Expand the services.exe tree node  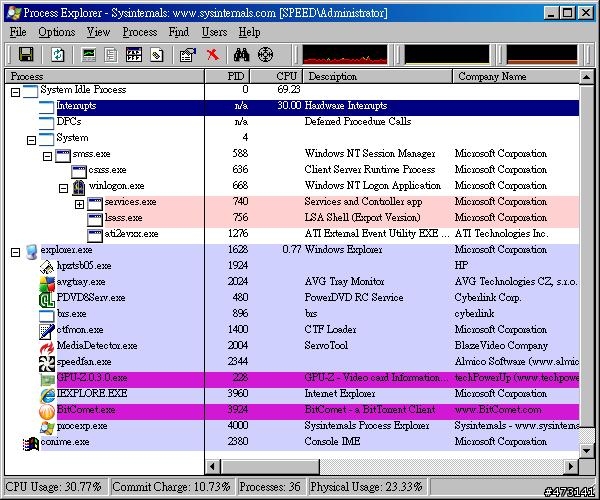click(x=79, y=202)
